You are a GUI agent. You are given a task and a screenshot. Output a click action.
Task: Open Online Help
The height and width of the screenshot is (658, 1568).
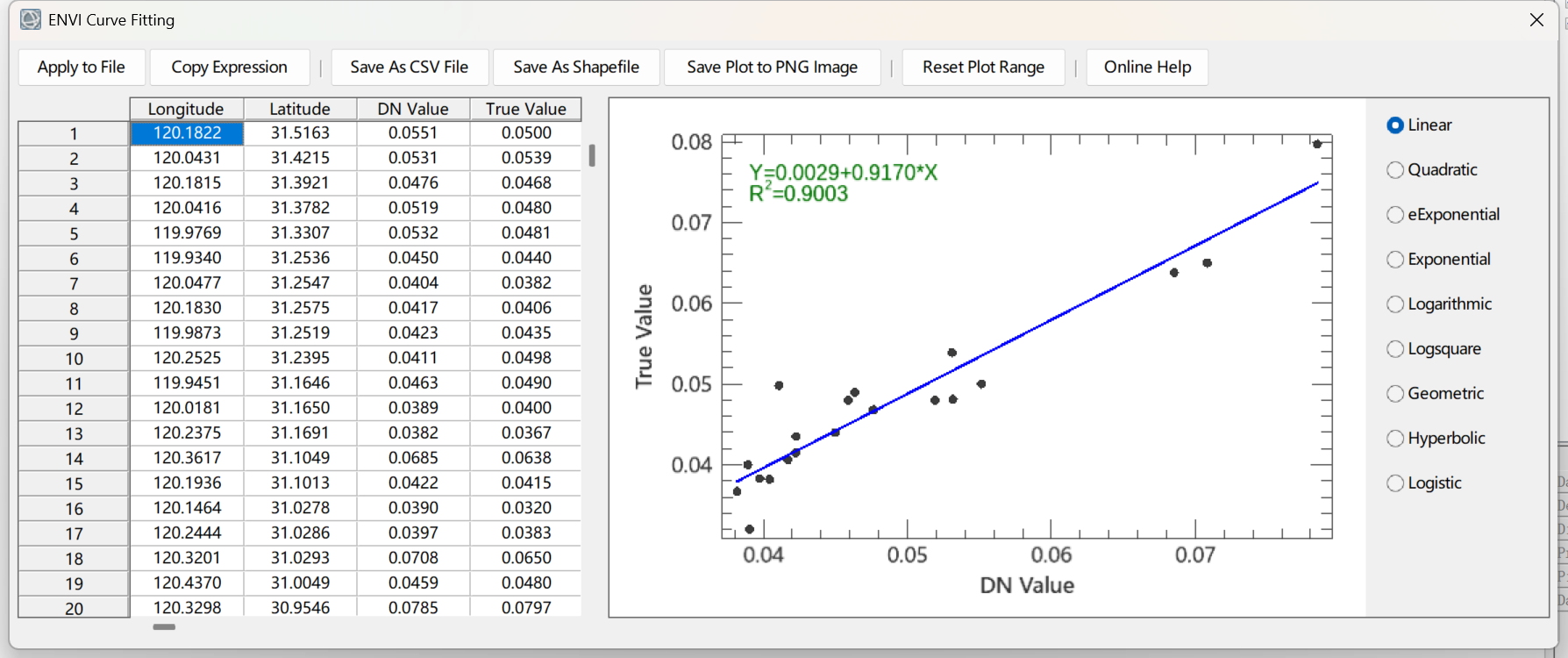click(x=1147, y=67)
